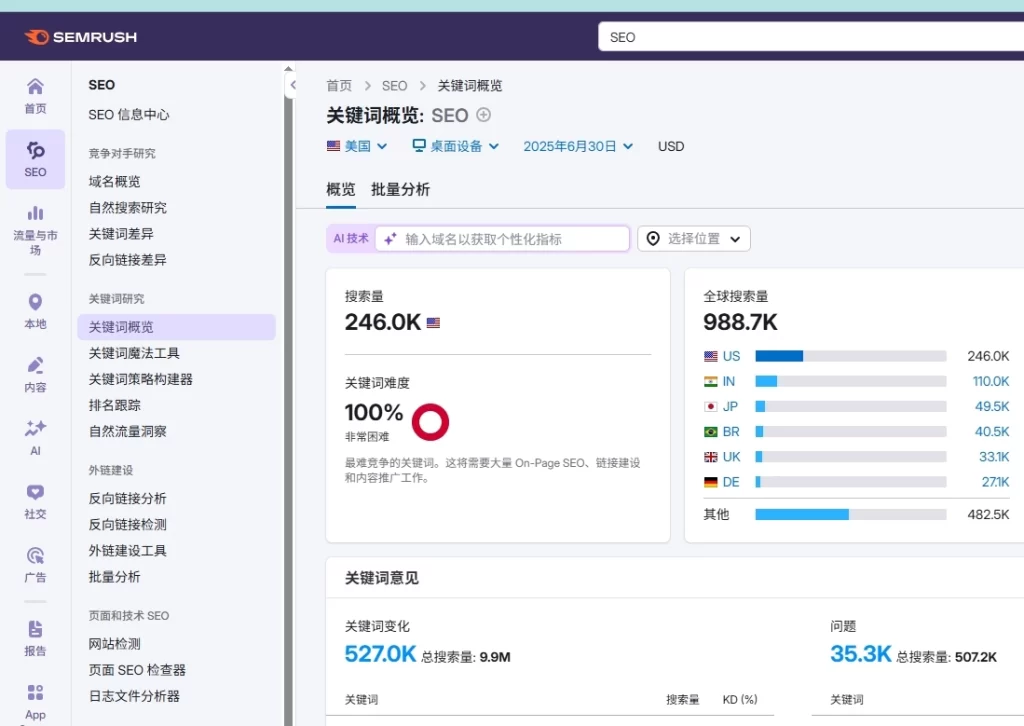Viewport: 1024px width, 726px height.
Task: Click the red keyword difficulty ring
Action: coord(430,422)
